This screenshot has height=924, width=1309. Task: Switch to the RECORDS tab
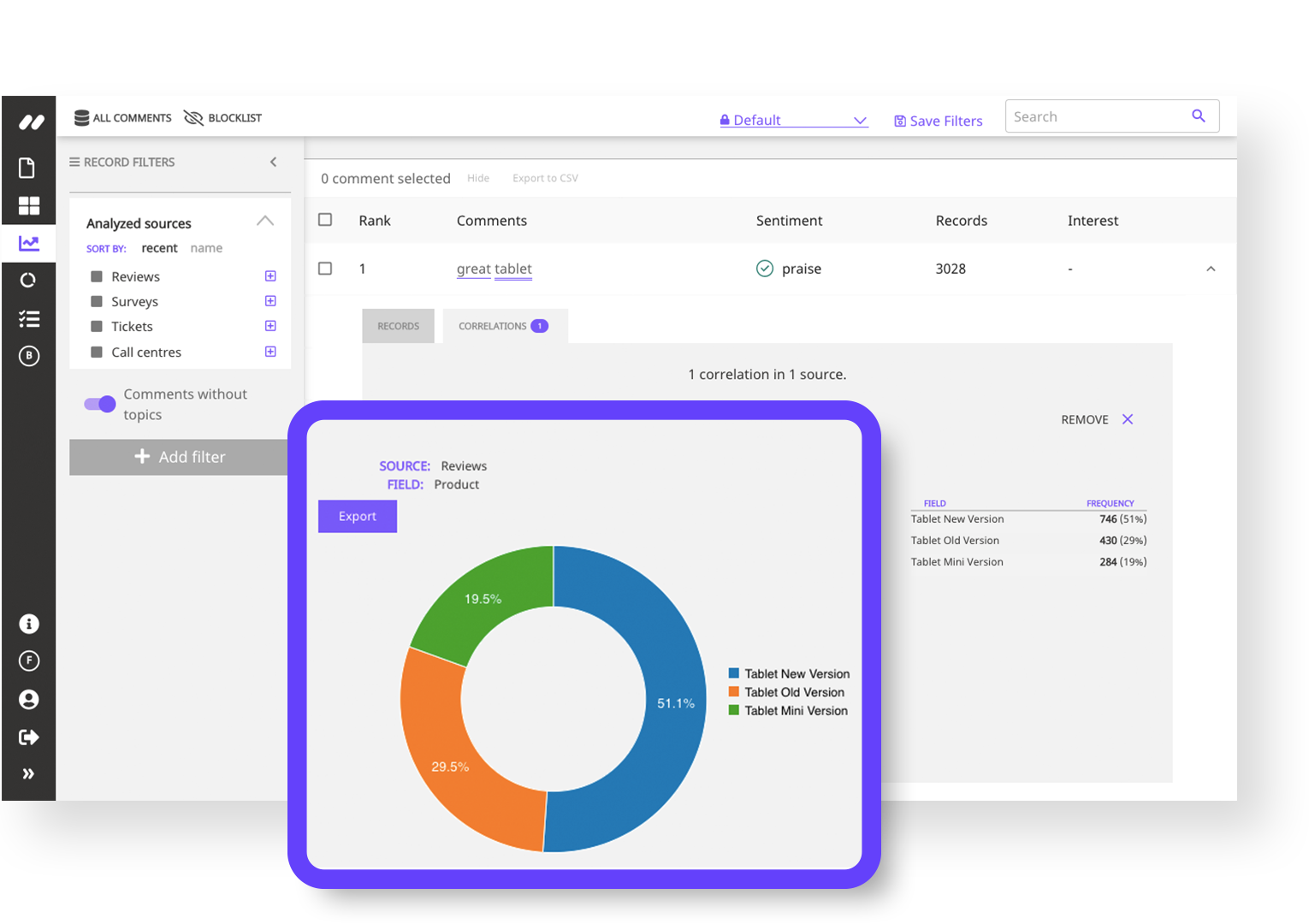397,326
